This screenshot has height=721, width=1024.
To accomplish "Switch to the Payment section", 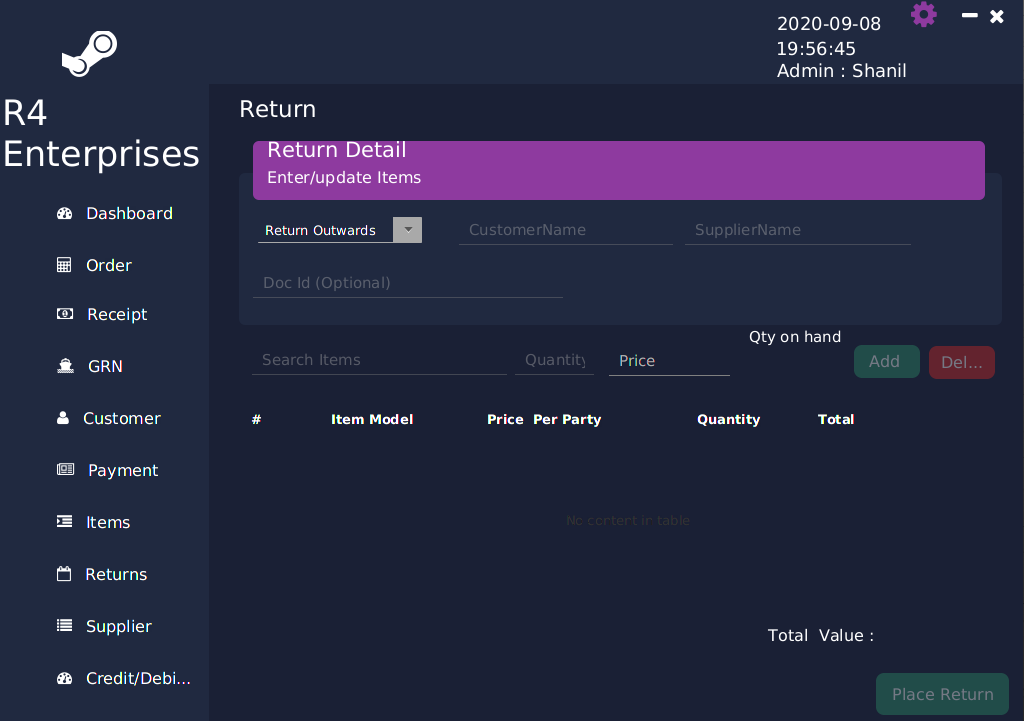I will point(123,471).
